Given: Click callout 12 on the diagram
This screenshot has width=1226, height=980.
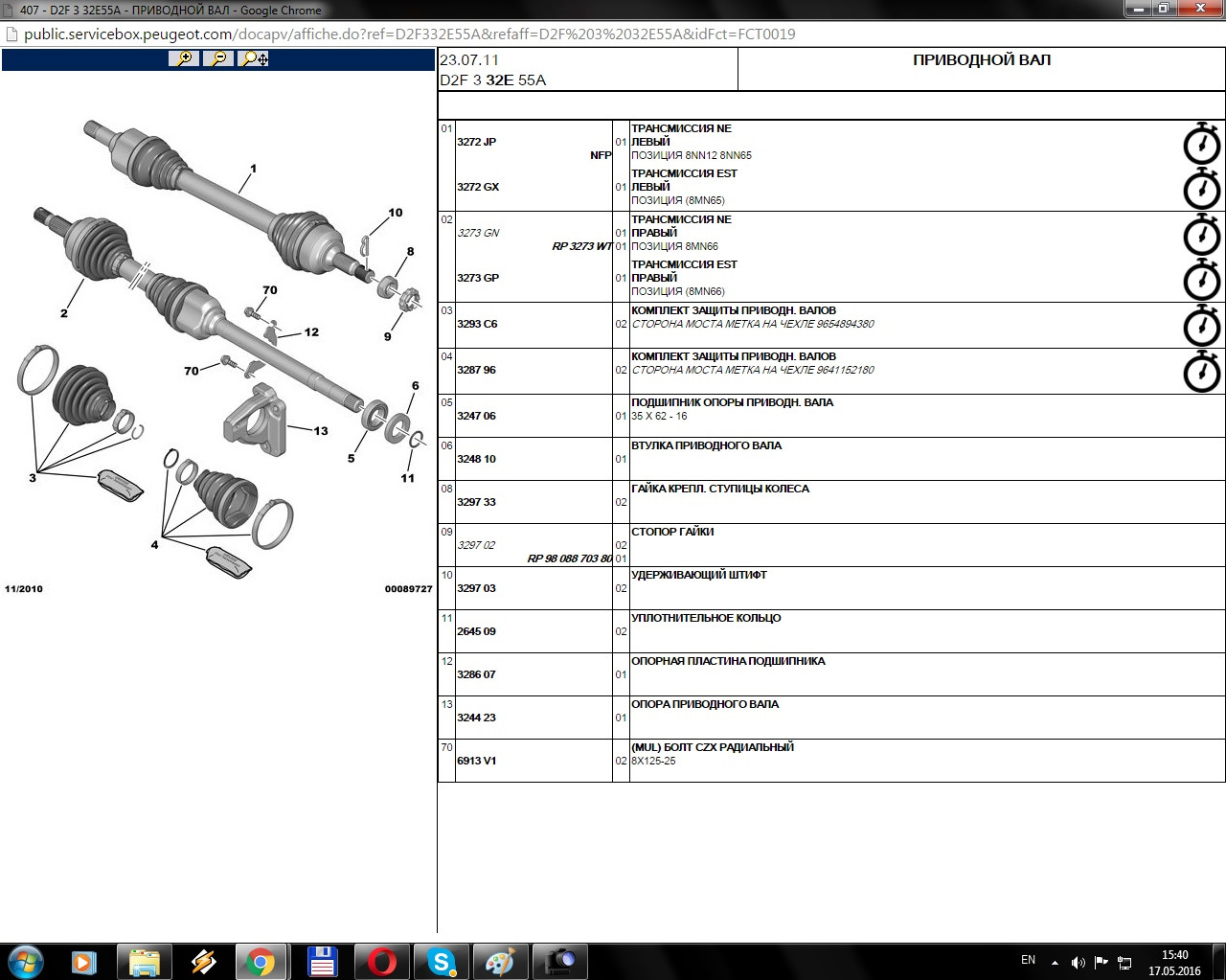Looking at the screenshot, I should click(311, 332).
